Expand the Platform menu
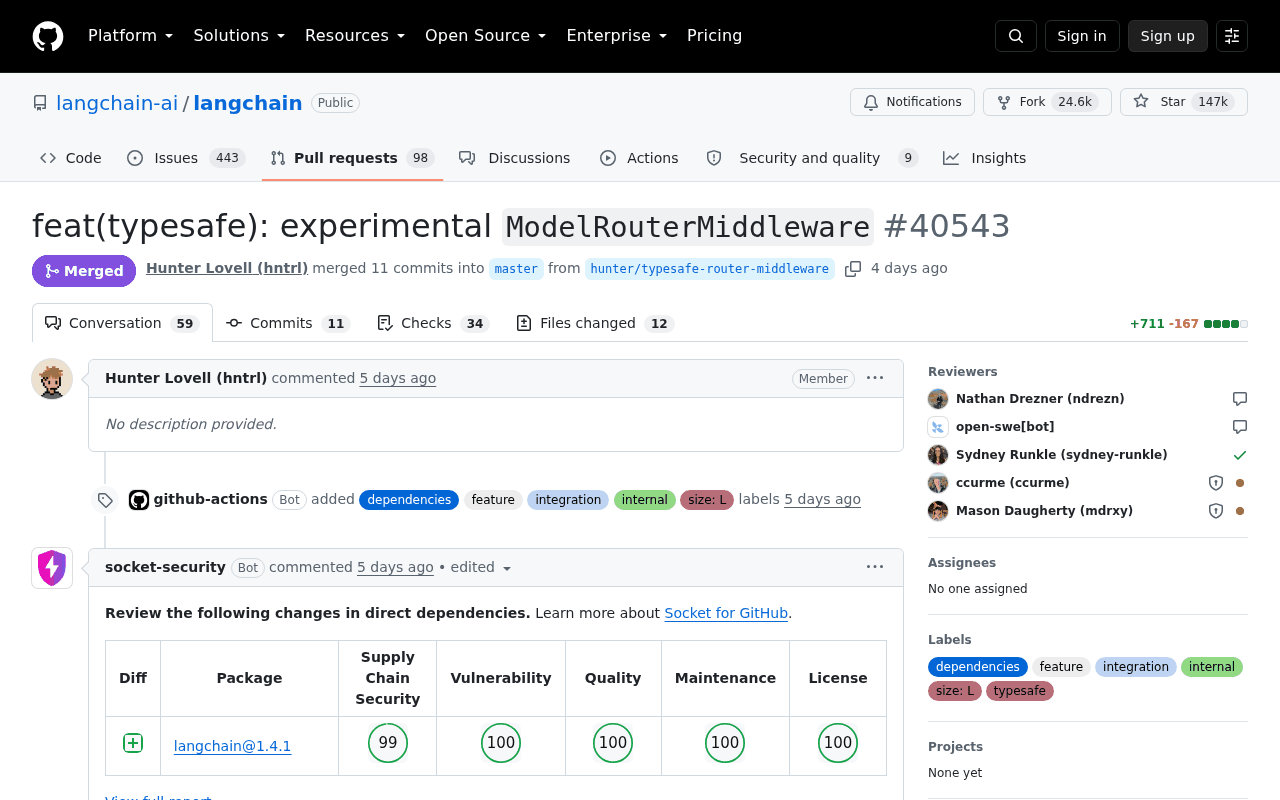 (x=130, y=36)
